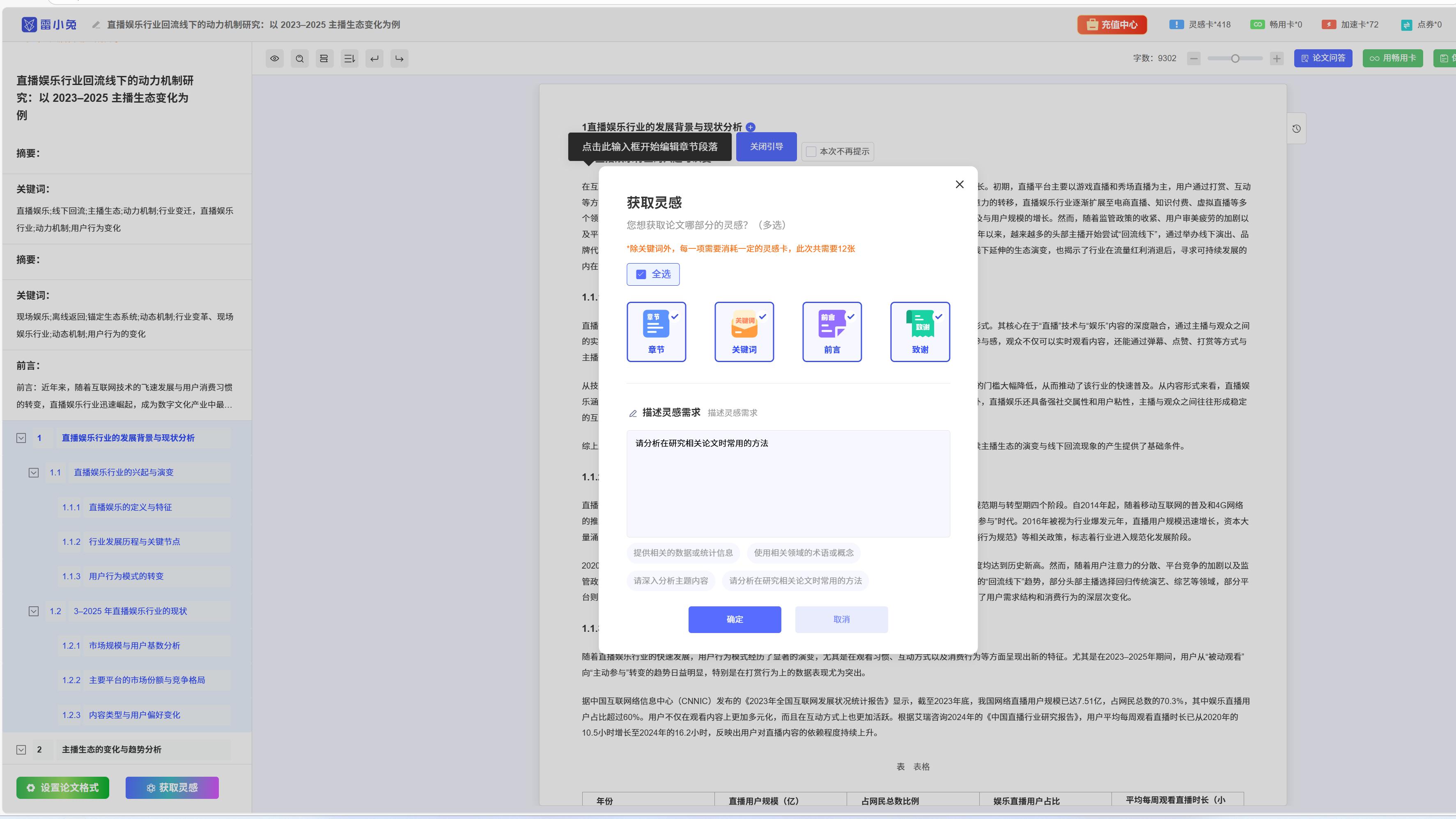Select the 章节 inspiration card
Viewport: 1456px width, 819px height.
[x=656, y=332]
